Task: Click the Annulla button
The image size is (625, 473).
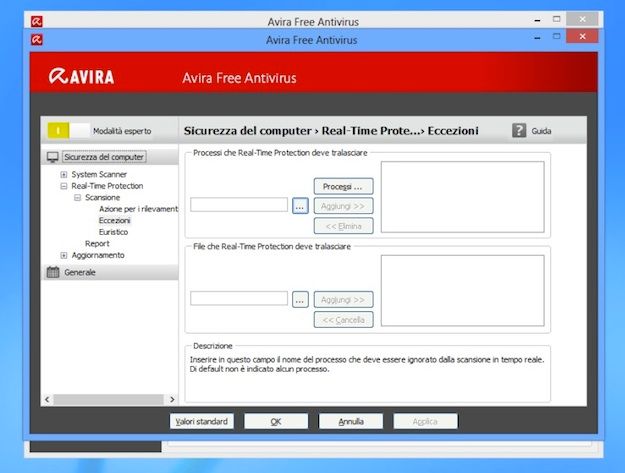Action: click(x=351, y=421)
